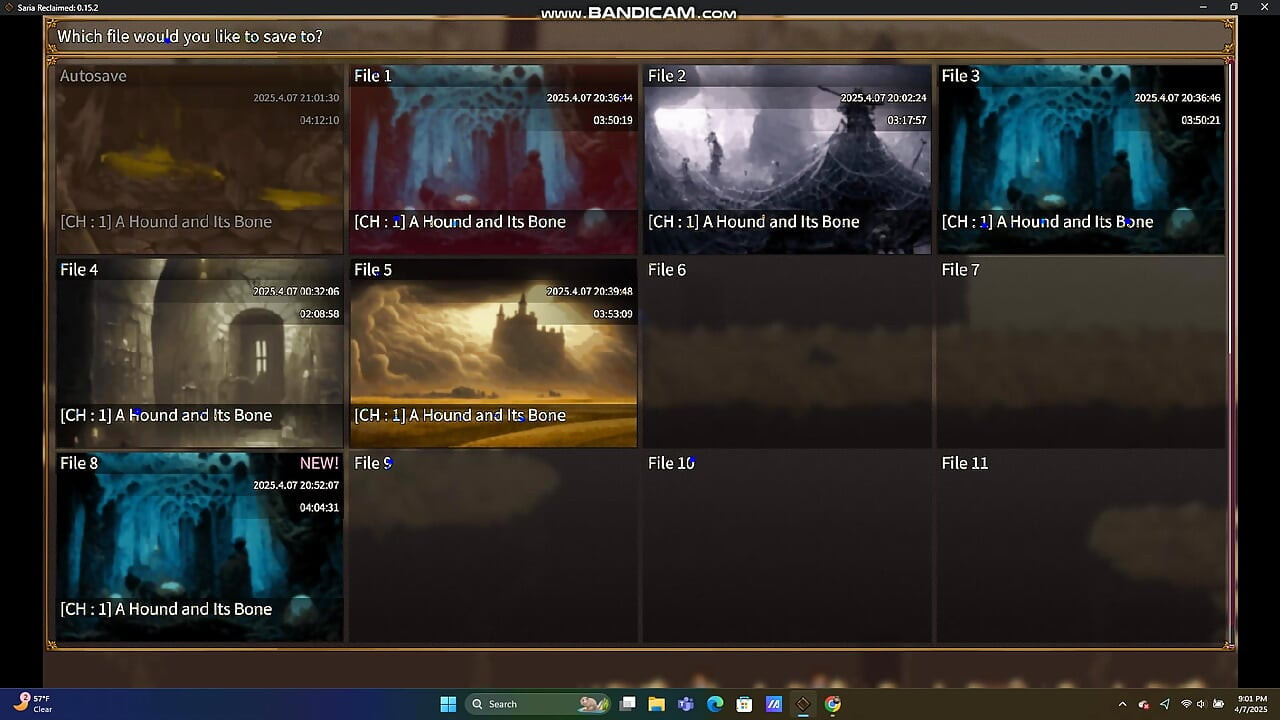Save to File 4 slot
The height and width of the screenshot is (720, 1280).
pos(199,353)
